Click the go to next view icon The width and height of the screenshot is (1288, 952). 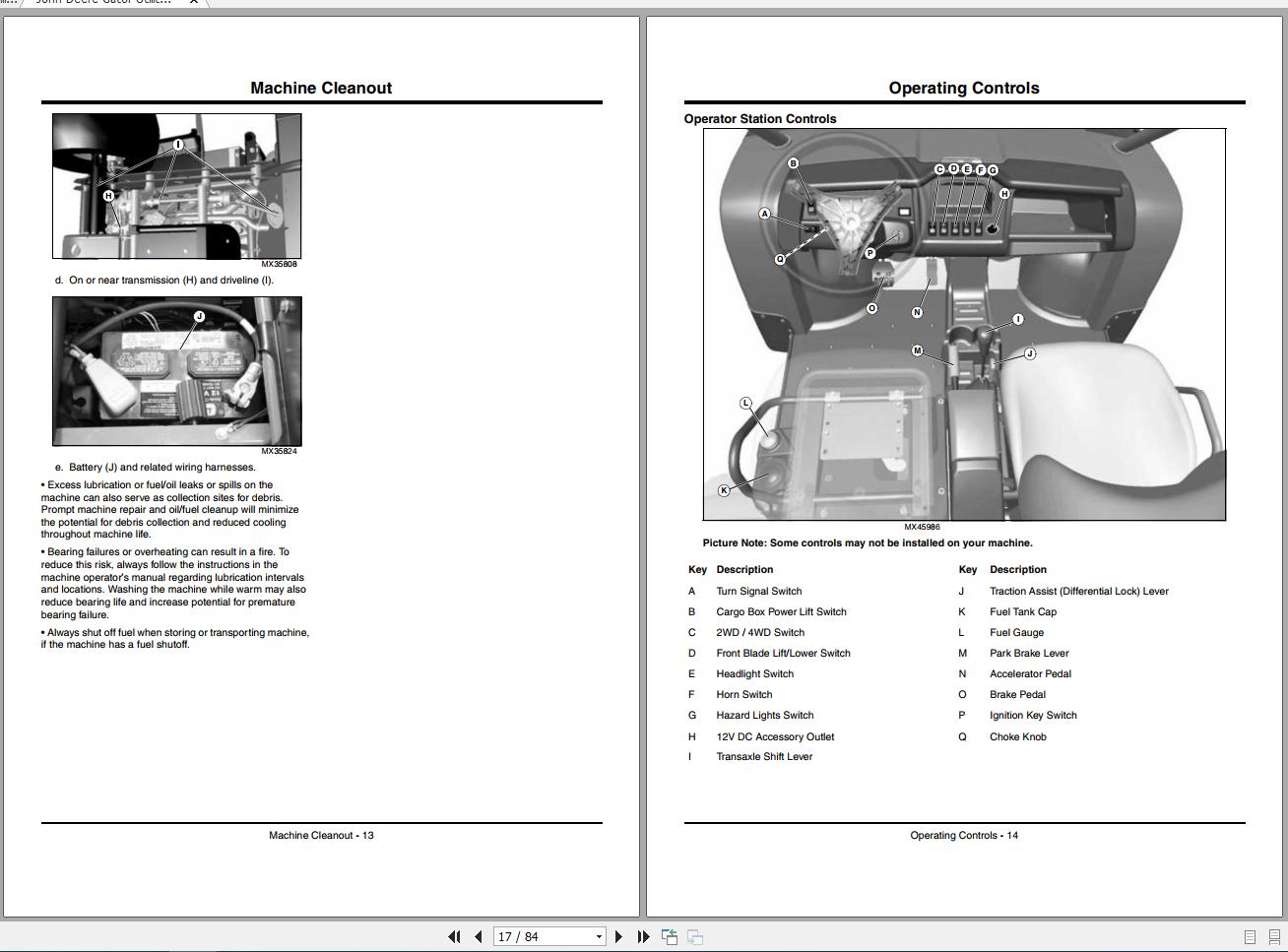point(695,937)
